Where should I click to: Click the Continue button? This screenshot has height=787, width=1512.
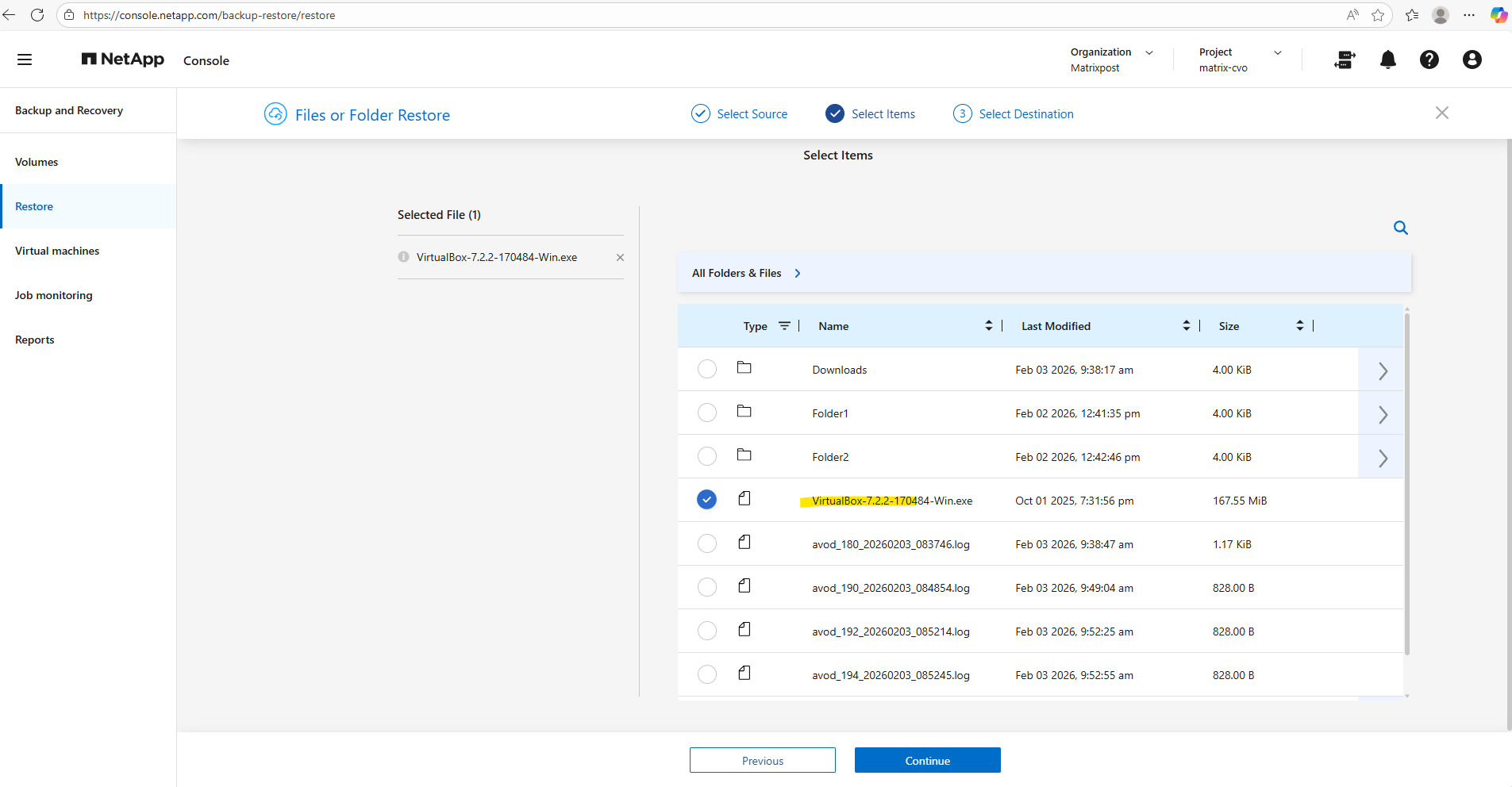[927, 760]
